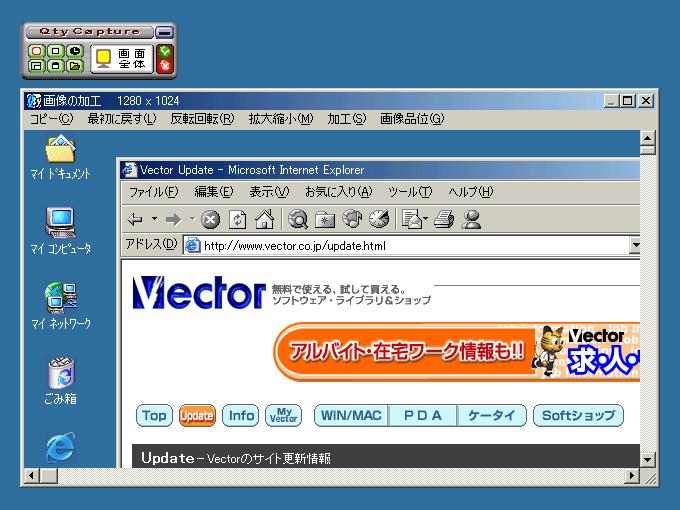Click the horizontal scrollbar left arrow
Image resolution: width=680 pixels, height=510 pixels.
(x=31, y=476)
